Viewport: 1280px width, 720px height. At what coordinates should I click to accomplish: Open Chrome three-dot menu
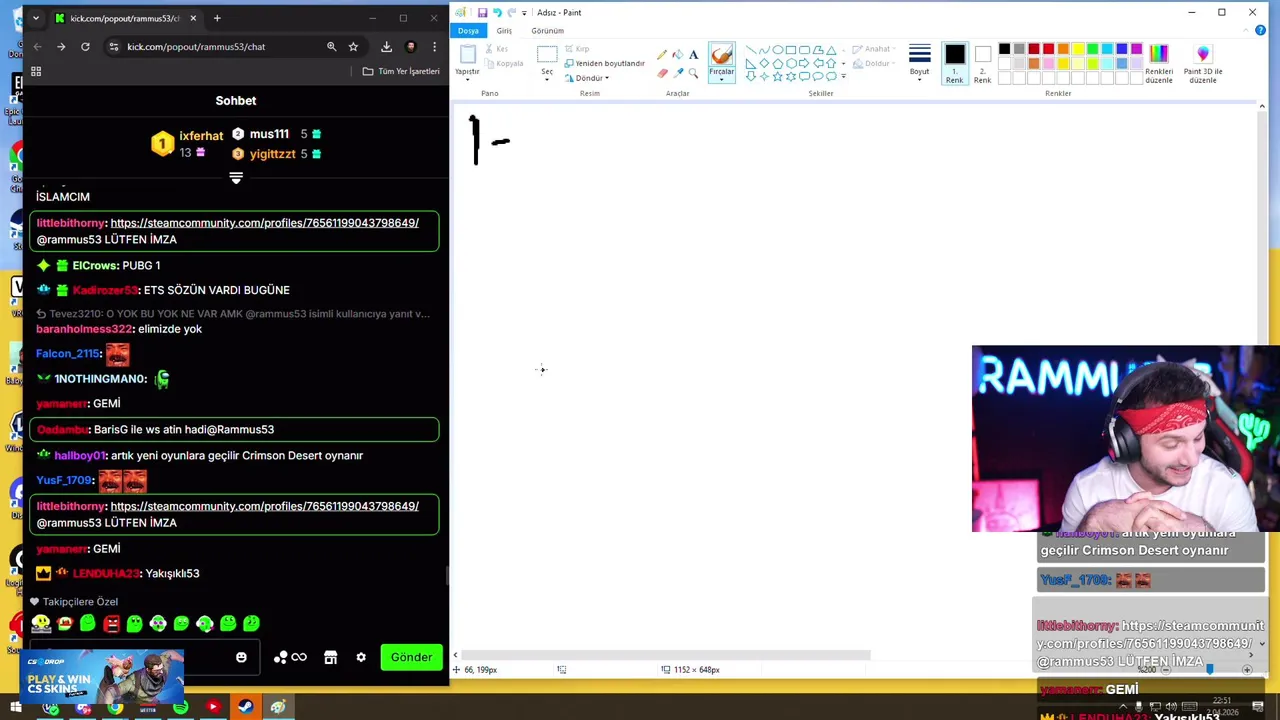point(434,46)
